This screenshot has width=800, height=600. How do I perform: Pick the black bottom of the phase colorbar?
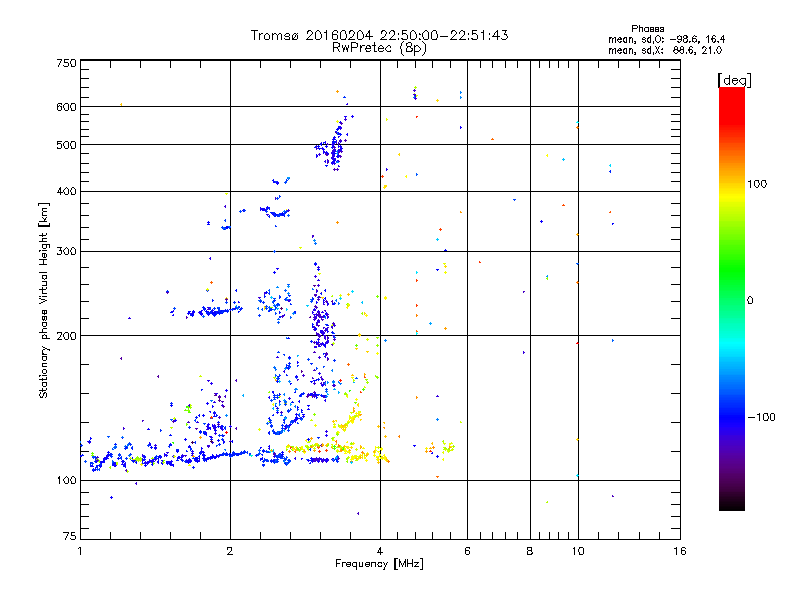[732, 503]
